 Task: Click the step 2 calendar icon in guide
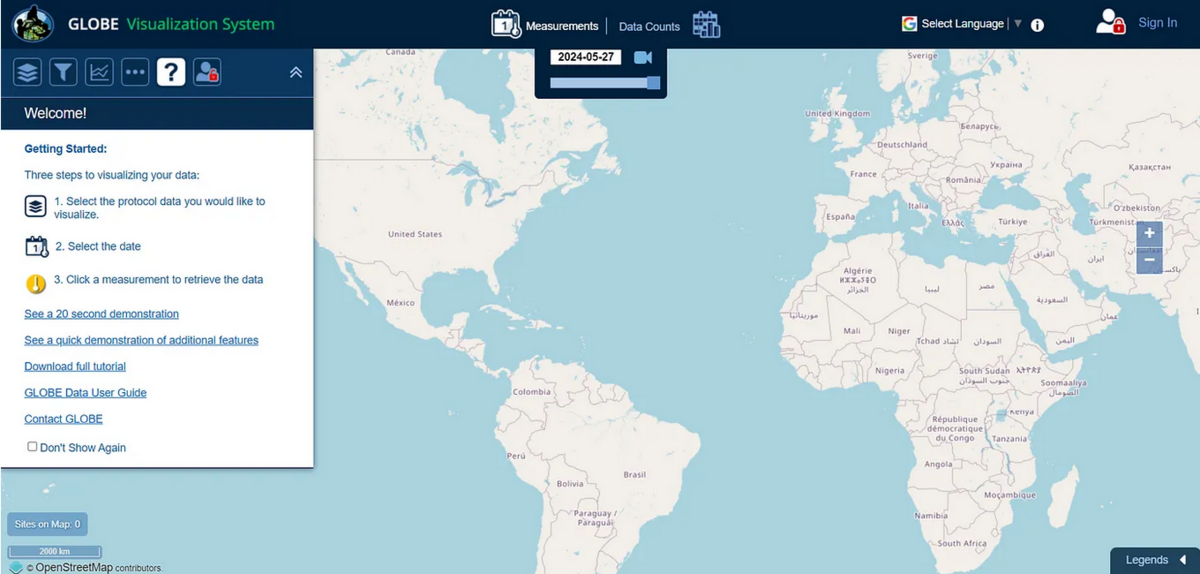pos(36,247)
